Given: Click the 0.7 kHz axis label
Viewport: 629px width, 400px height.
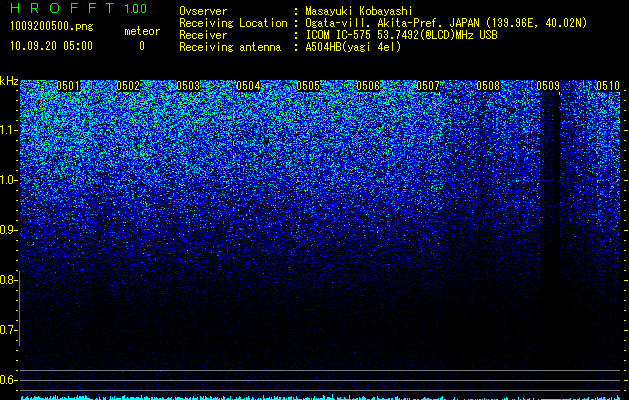Looking at the screenshot, I should click(8, 330).
